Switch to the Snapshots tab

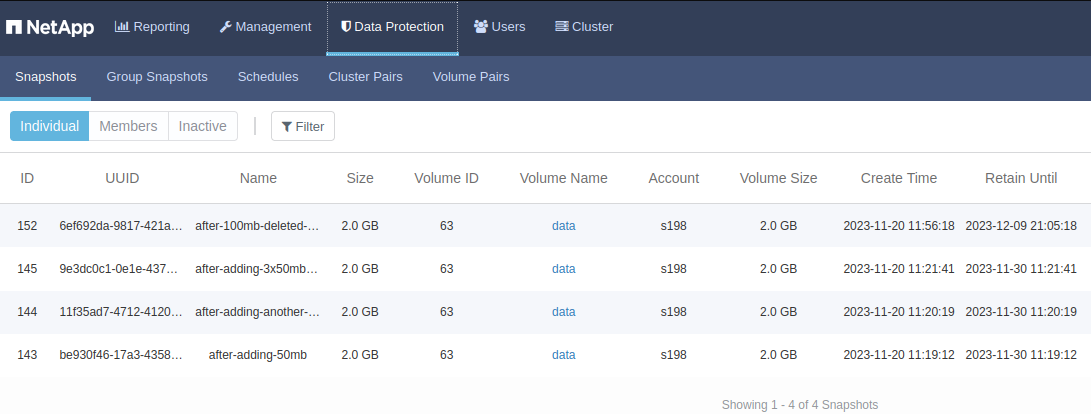(x=46, y=77)
